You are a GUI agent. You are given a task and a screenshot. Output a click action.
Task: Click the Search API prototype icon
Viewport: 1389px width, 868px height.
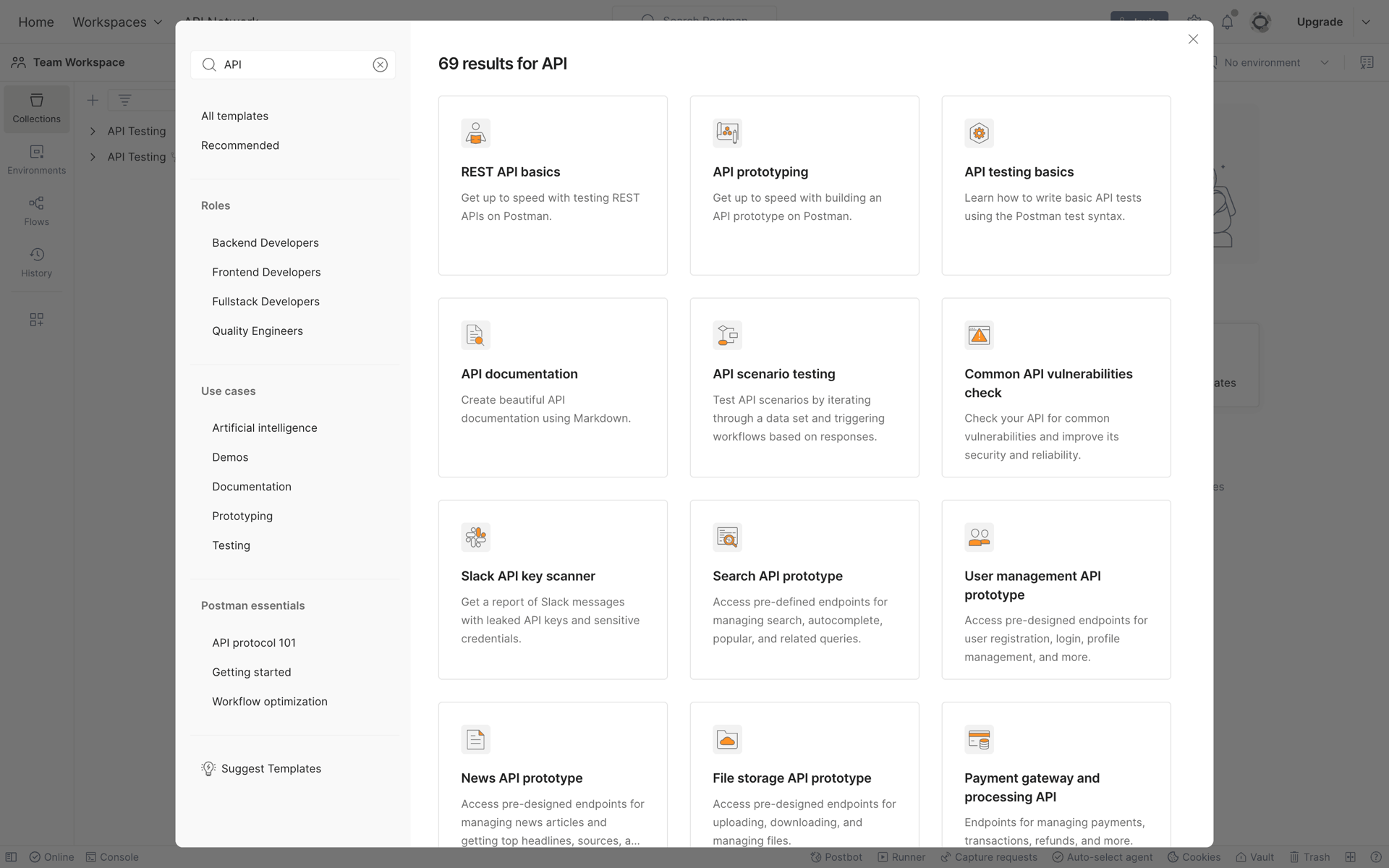coord(727,537)
